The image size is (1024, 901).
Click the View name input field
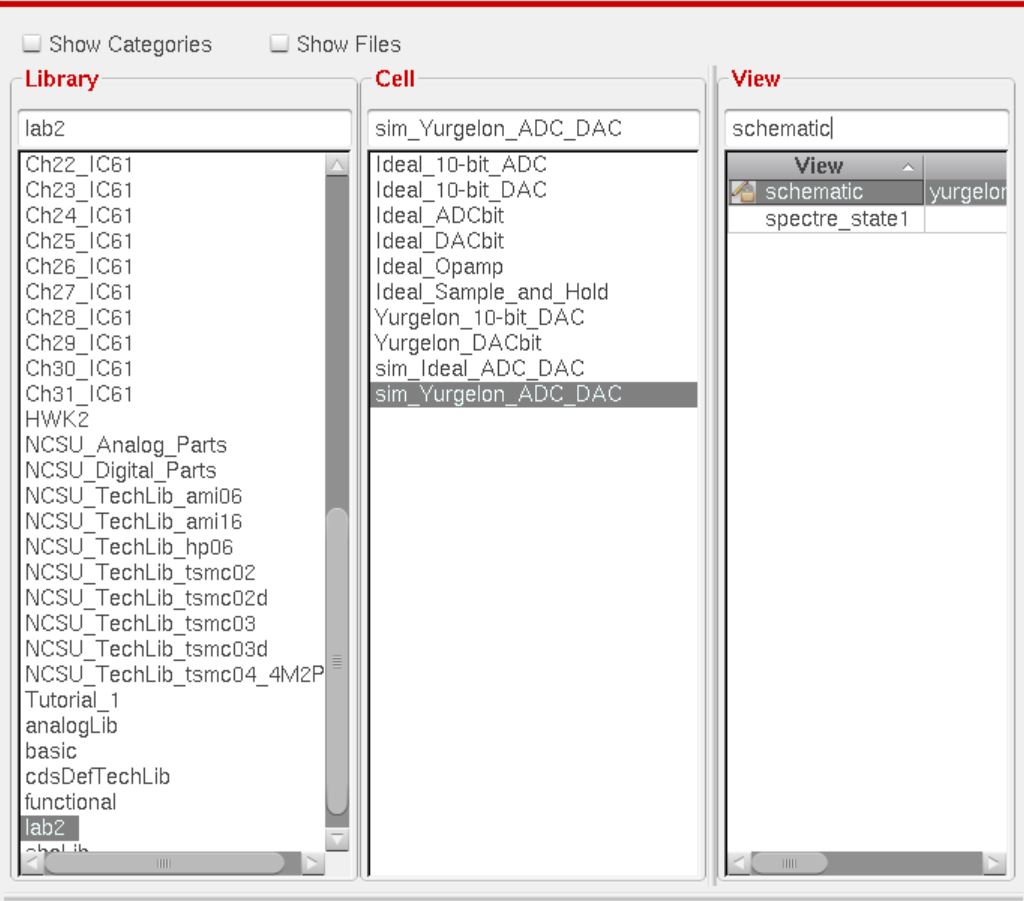pos(866,128)
